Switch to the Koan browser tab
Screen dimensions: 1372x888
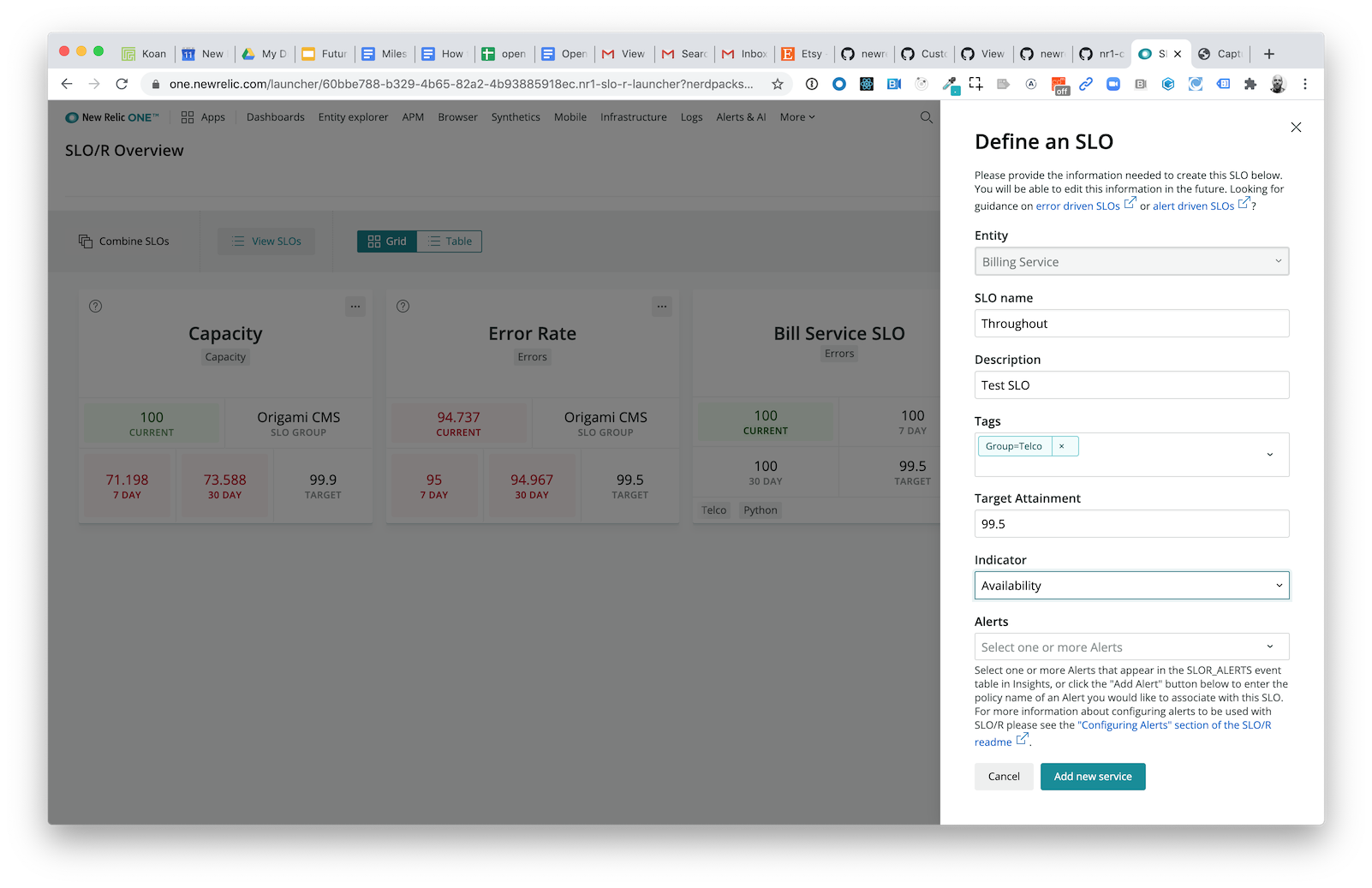(145, 54)
